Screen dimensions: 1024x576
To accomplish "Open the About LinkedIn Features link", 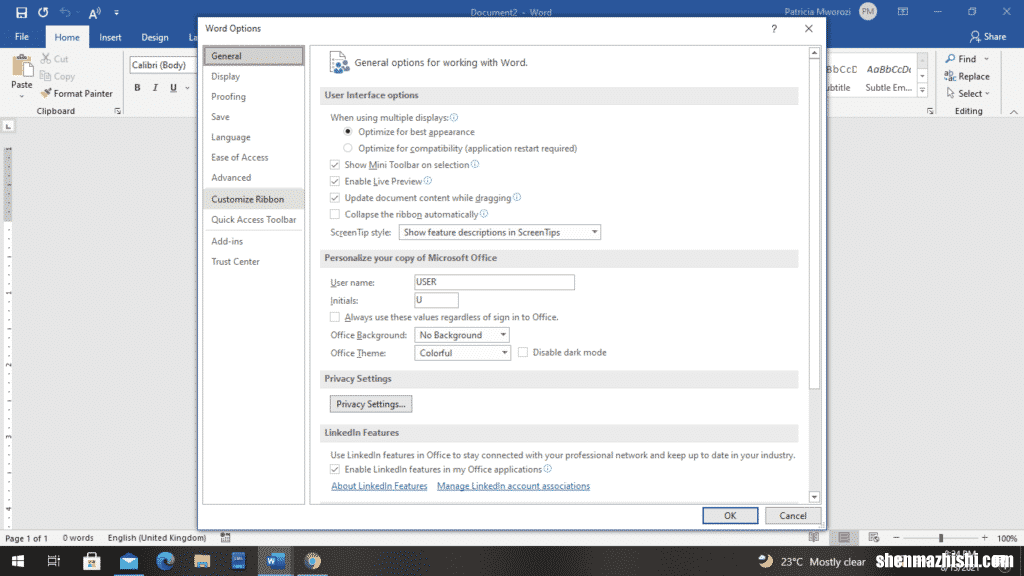I will point(379,486).
